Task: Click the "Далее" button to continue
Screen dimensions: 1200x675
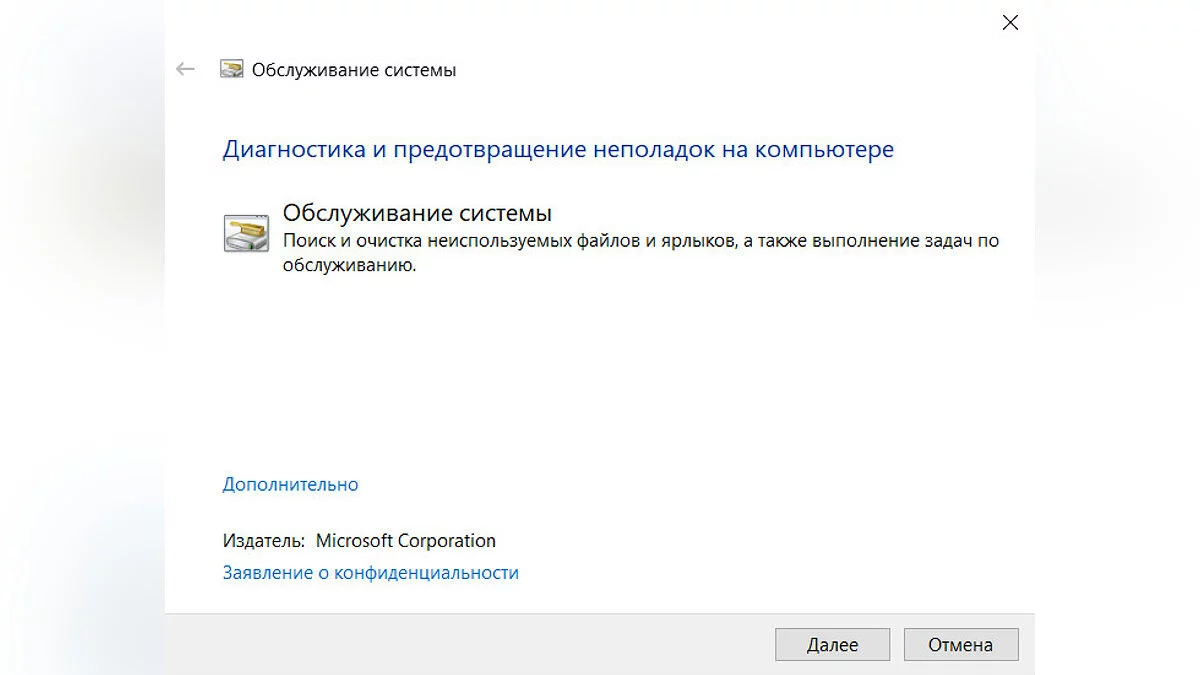Action: tap(832, 645)
